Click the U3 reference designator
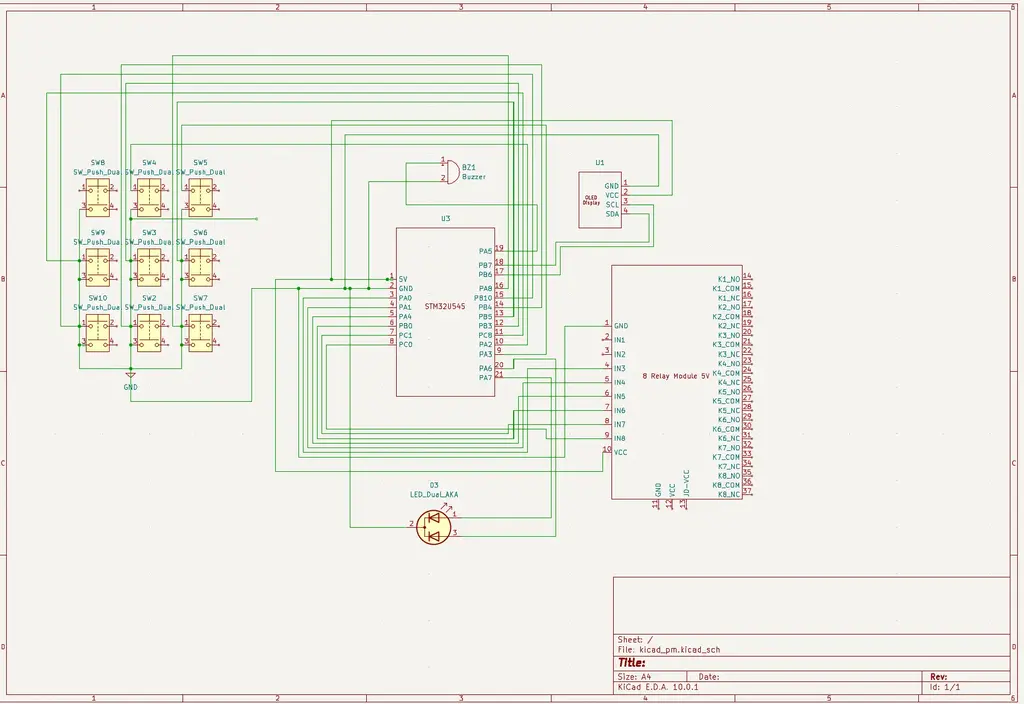This screenshot has width=1024, height=704. click(445, 219)
